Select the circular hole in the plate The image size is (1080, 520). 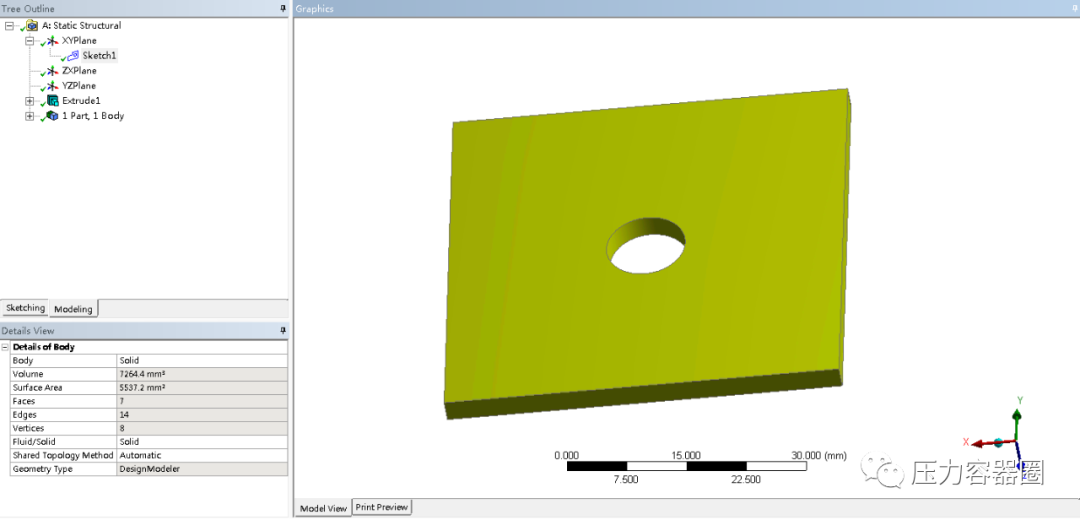pyautogui.click(x=645, y=247)
